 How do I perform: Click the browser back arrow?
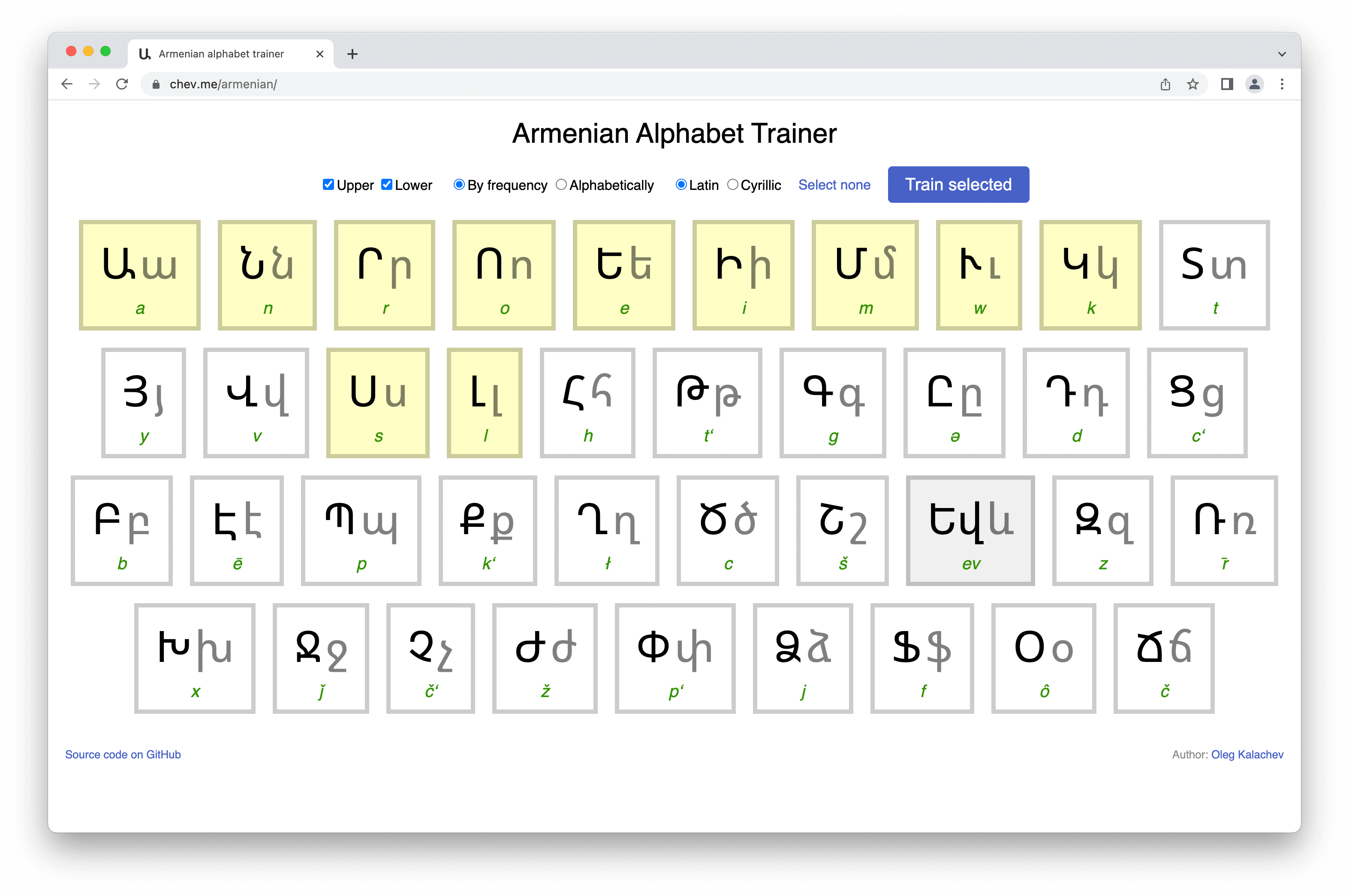[x=67, y=84]
